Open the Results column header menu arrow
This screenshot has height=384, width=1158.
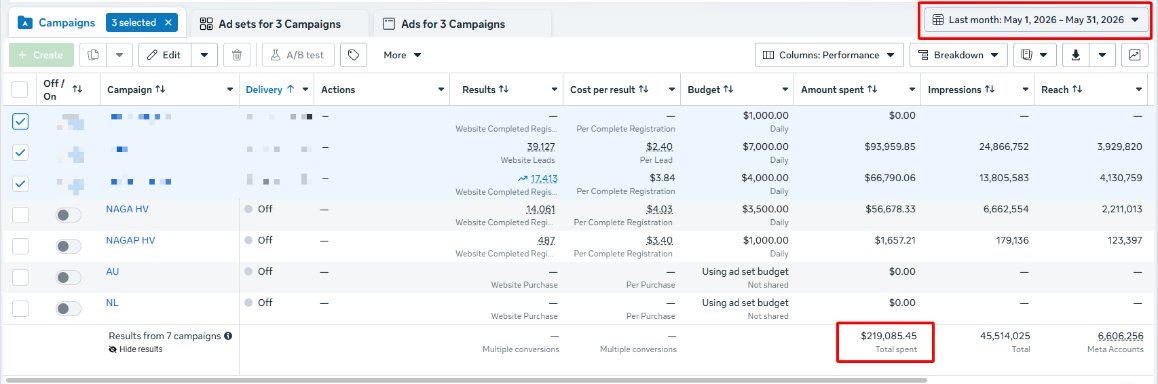click(x=554, y=90)
